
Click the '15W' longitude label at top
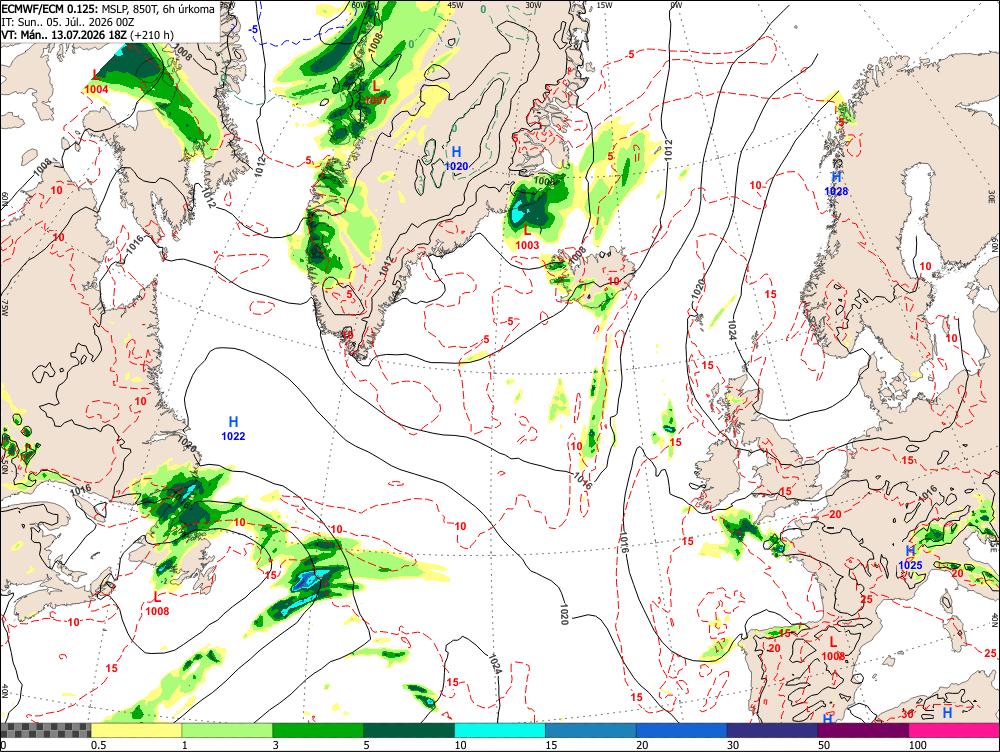click(x=604, y=4)
